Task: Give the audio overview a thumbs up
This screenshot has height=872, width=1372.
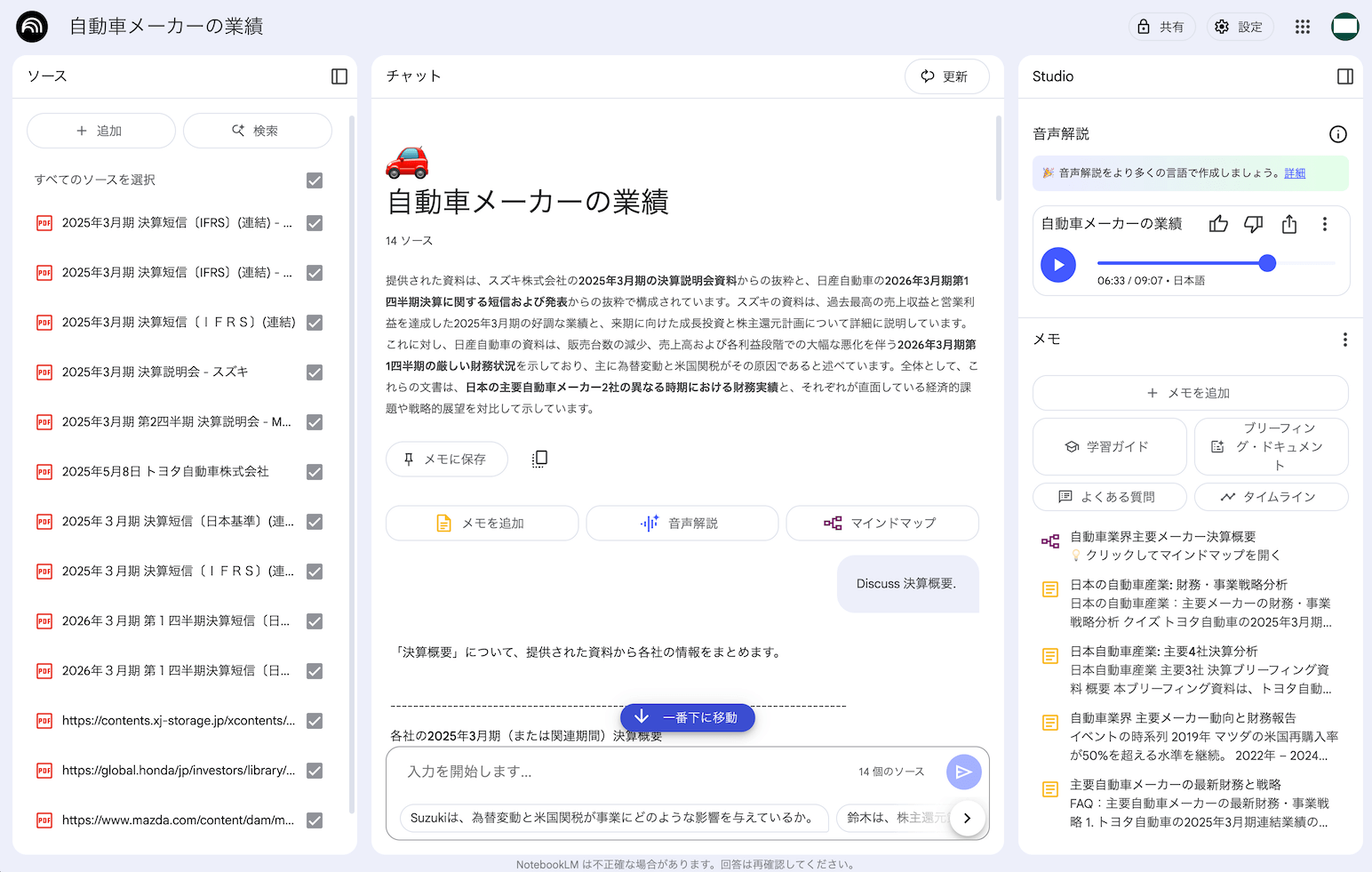Action: 1218,224
